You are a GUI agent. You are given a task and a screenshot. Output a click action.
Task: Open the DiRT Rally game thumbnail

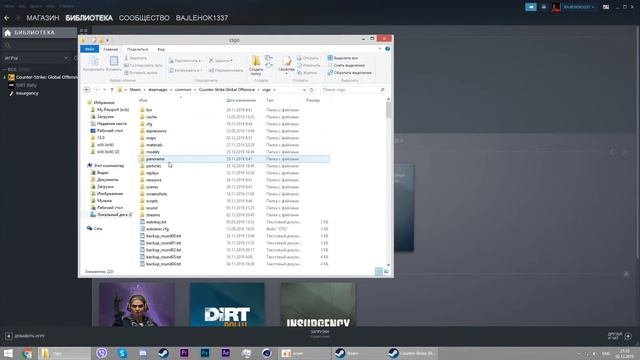[x=227, y=304]
